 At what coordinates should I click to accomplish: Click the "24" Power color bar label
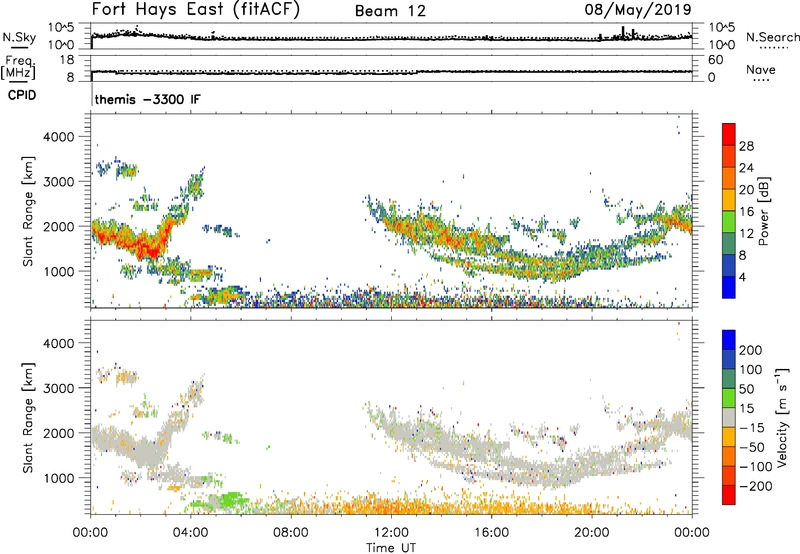coord(746,168)
